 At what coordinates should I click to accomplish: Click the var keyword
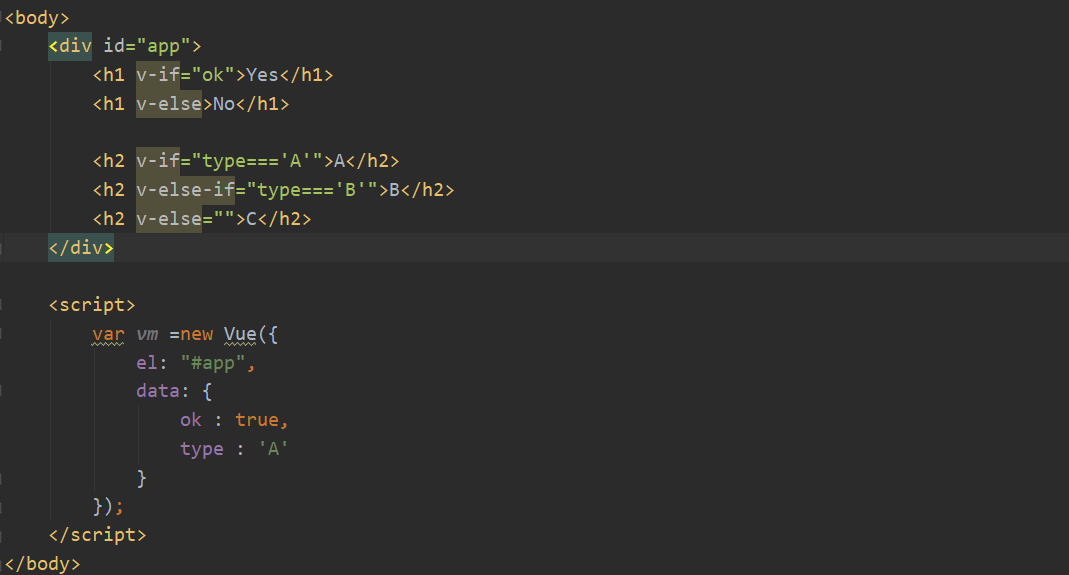pos(108,334)
